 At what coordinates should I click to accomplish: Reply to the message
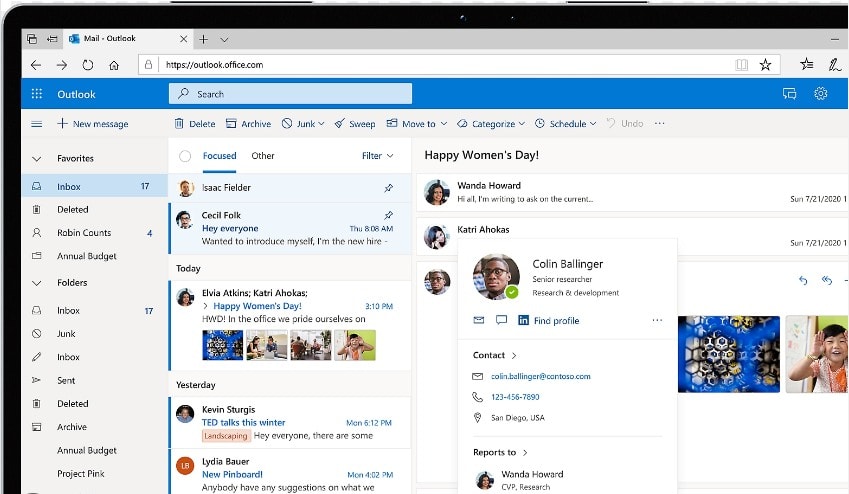click(803, 280)
